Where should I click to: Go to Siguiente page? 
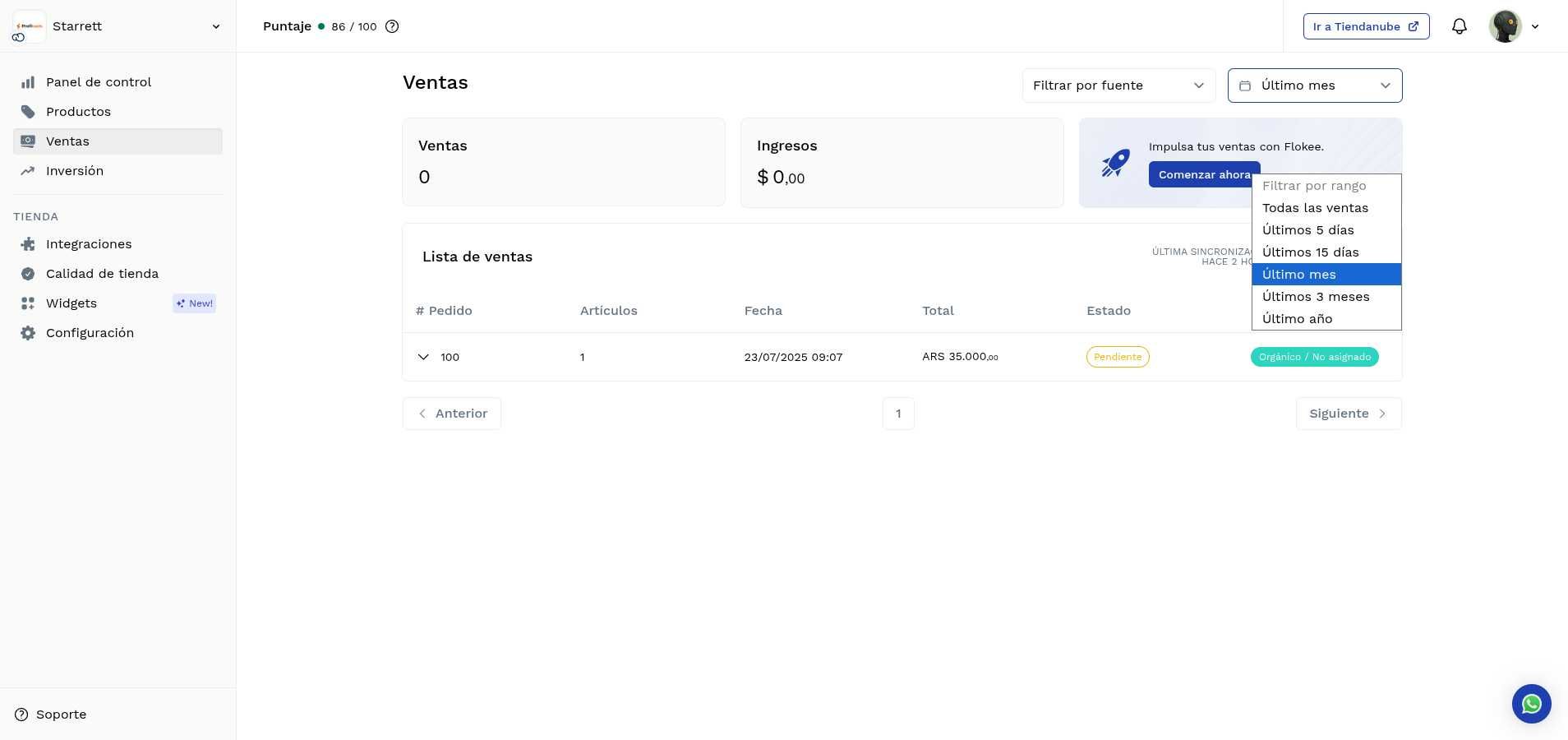point(1348,414)
